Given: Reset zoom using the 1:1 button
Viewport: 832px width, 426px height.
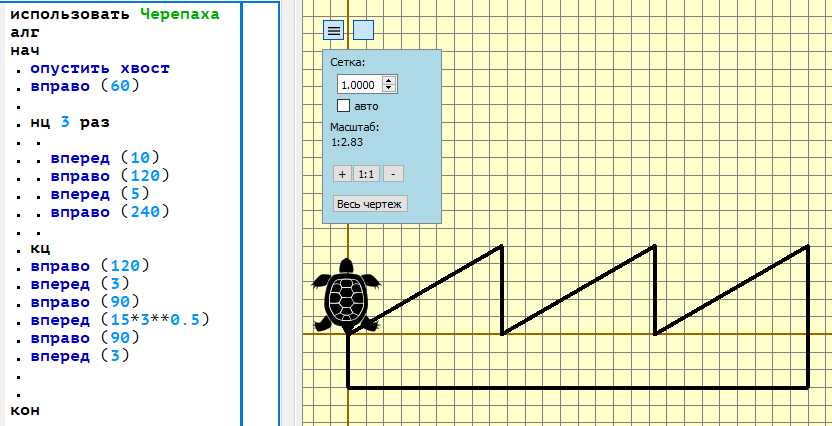Looking at the screenshot, I should (367, 174).
